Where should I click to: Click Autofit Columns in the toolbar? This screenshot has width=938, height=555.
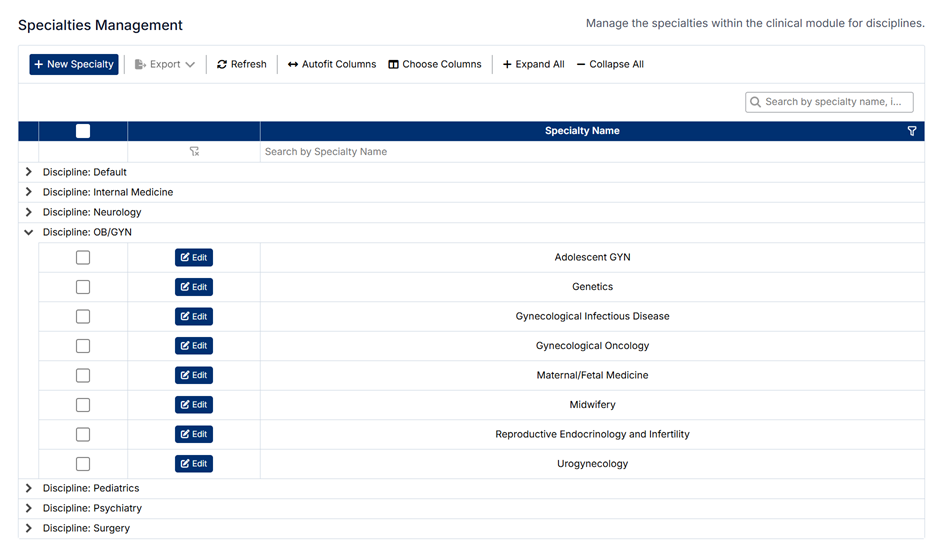[x=332, y=64]
